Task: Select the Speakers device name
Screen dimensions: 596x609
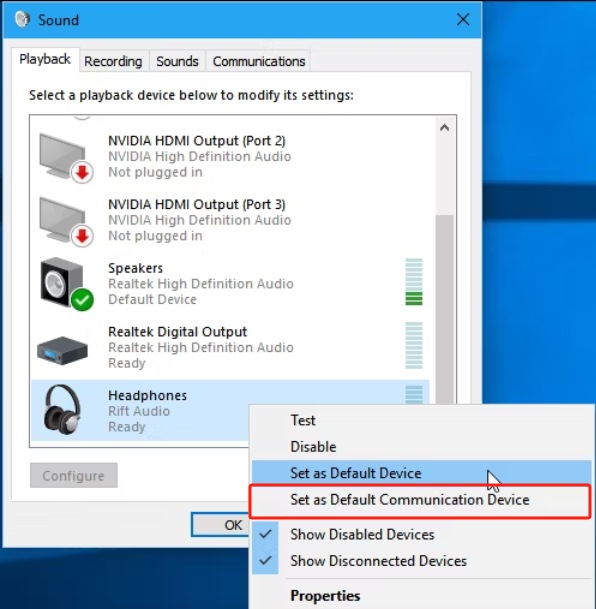Action: click(x=136, y=268)
